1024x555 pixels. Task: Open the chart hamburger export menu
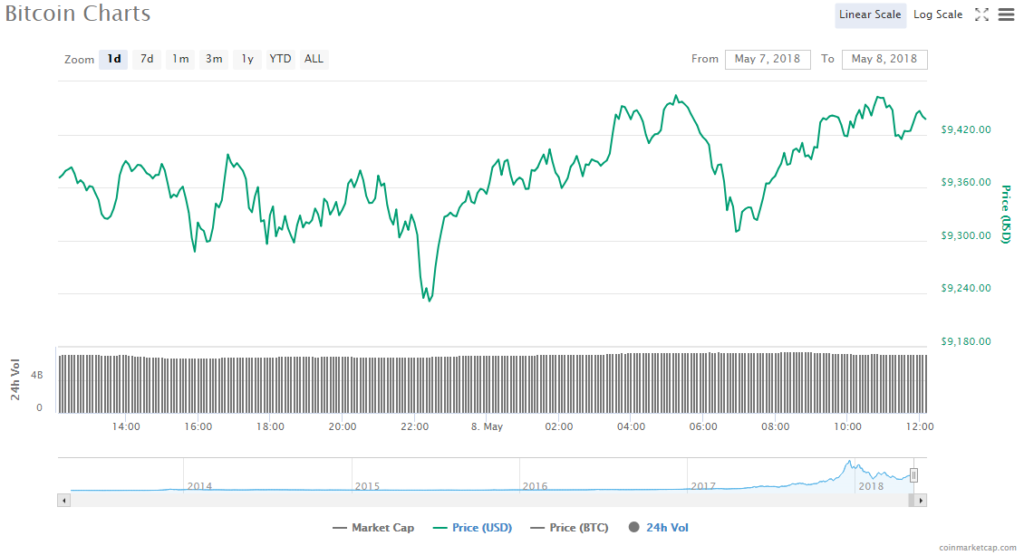[1005, 14]
